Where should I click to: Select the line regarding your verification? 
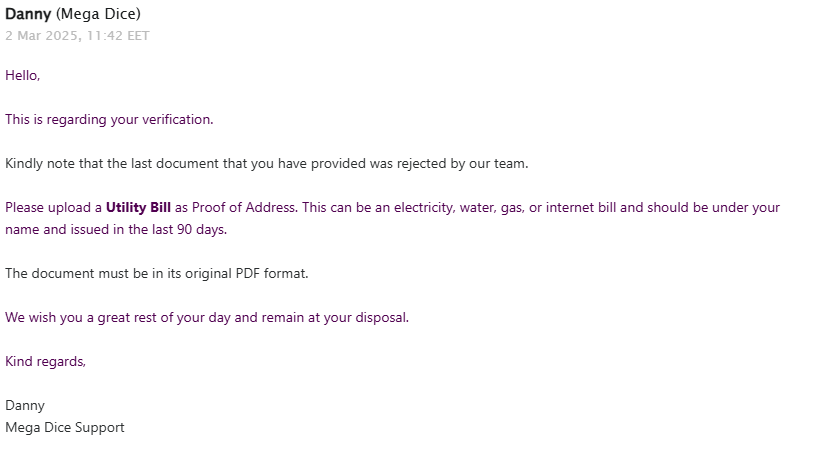click(109, 119)
